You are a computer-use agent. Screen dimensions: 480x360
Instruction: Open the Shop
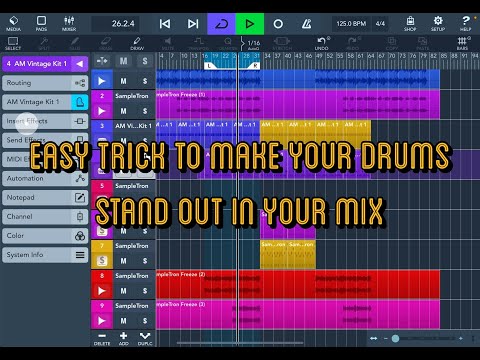tap(410, 24)
